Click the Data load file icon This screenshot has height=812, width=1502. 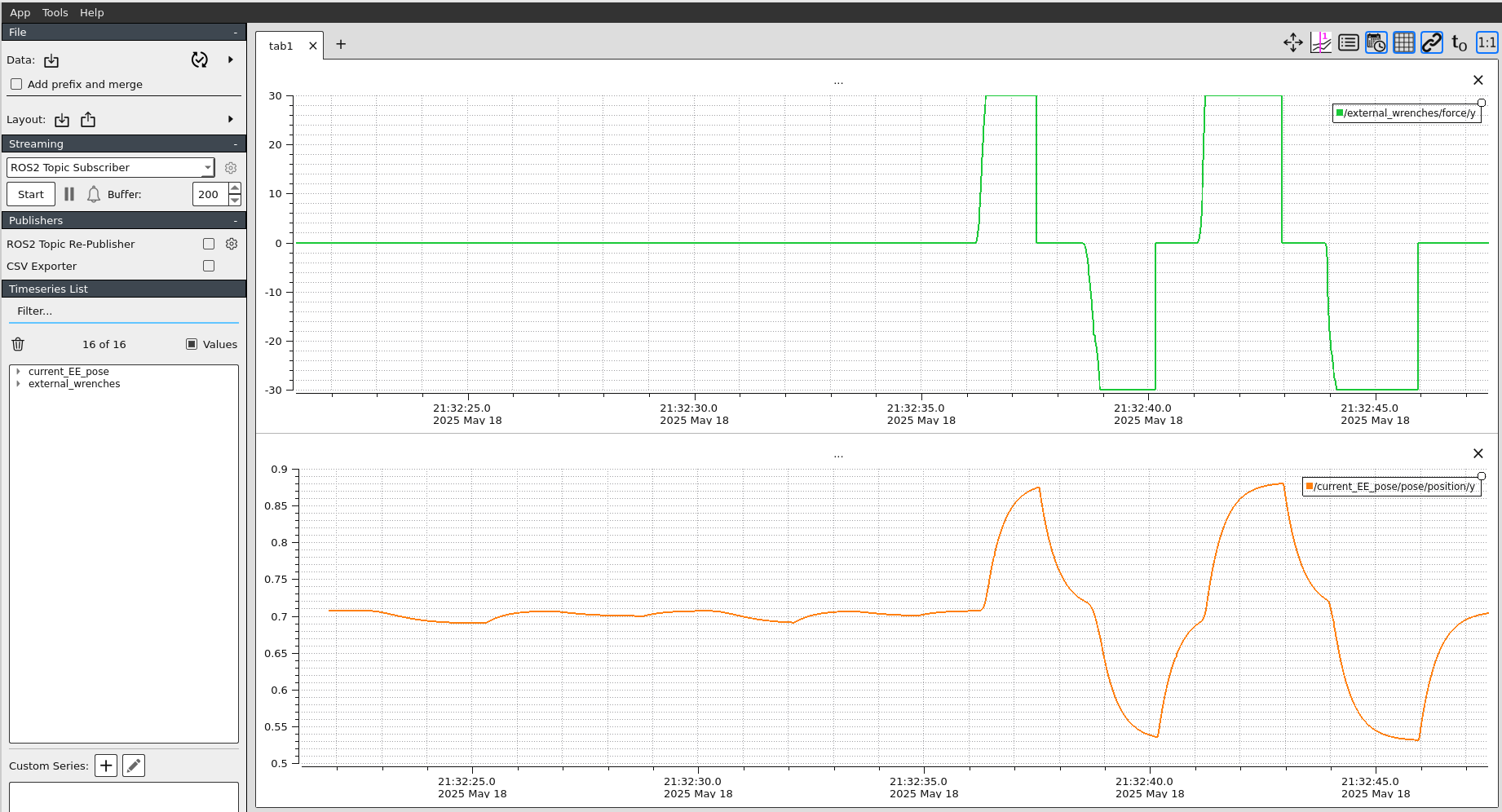tap(51, 60)
